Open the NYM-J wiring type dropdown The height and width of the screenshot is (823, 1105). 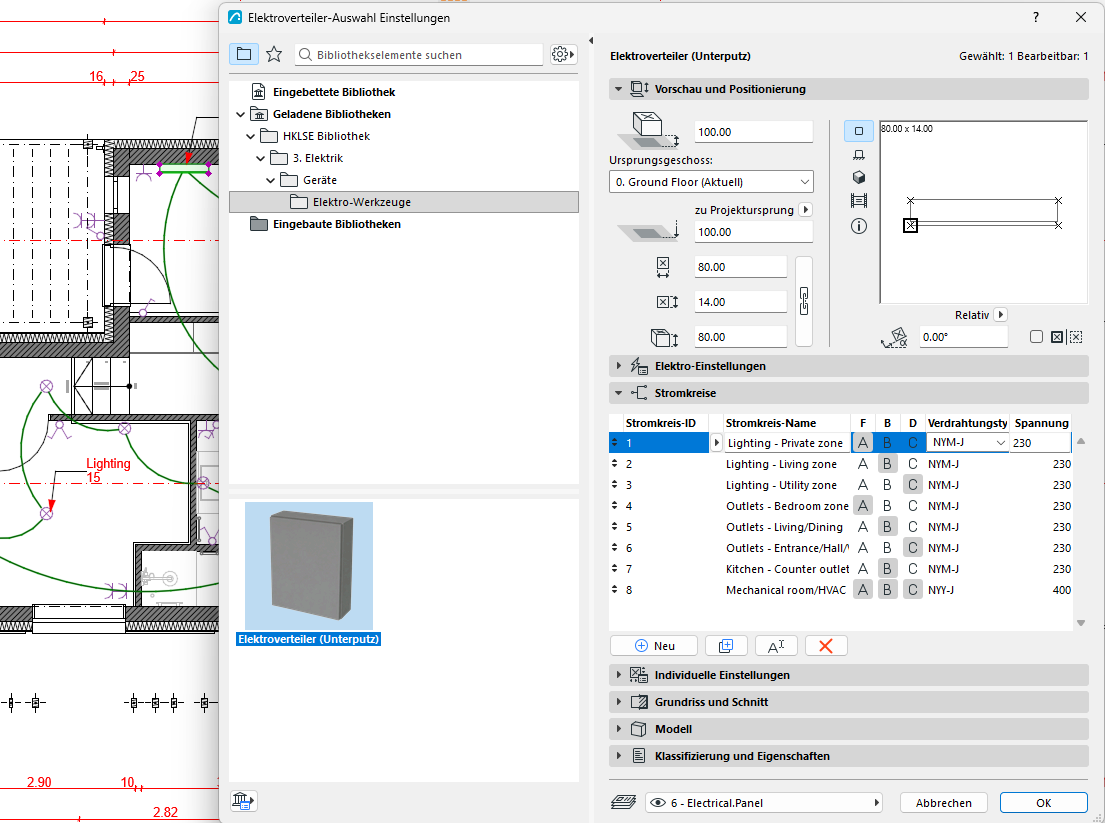click(x=968, y=443)
